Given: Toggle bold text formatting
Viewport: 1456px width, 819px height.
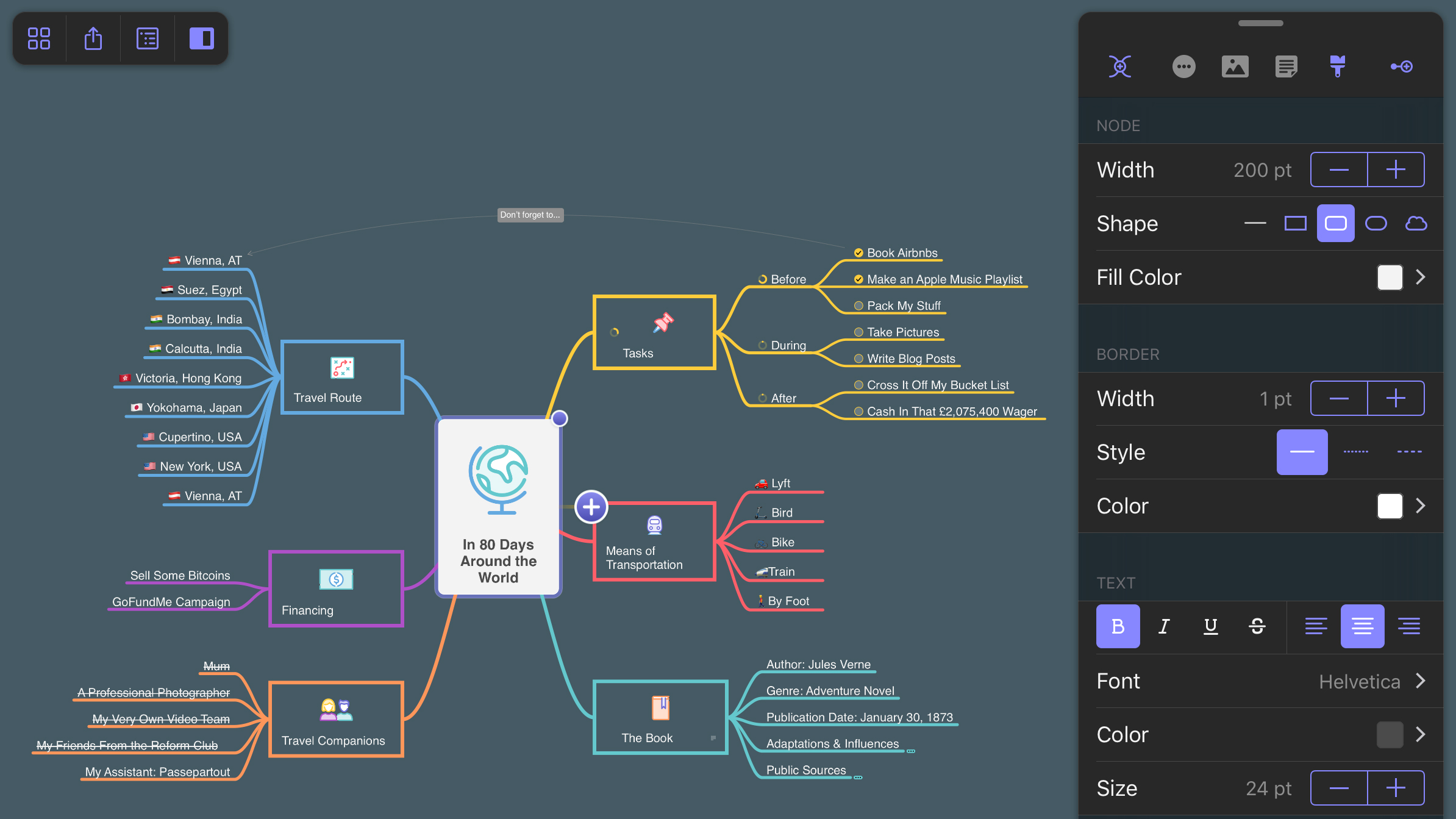Looking at the screenshot, I should tap(1118, 626).
